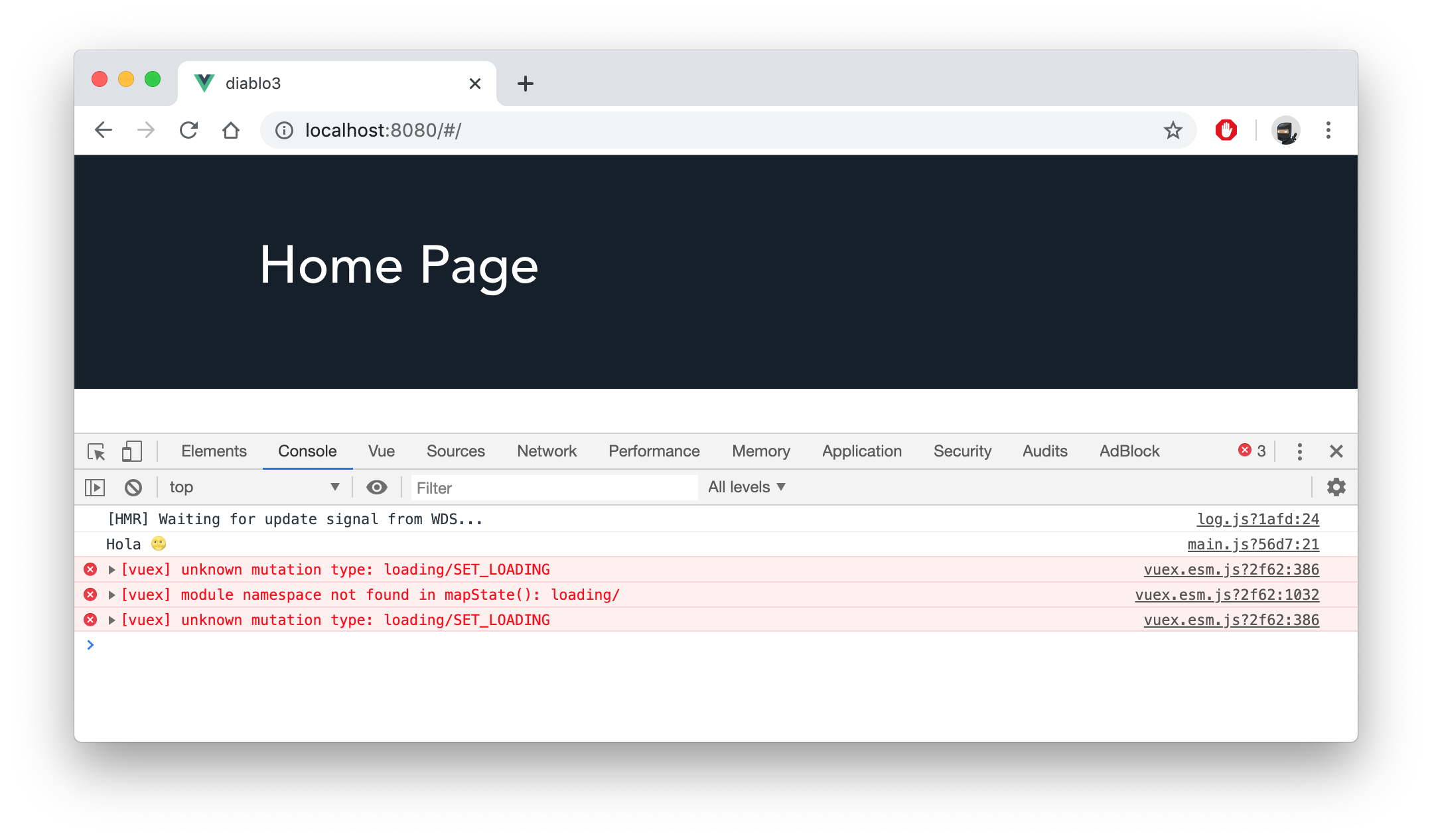Screen dimensions: 1432x840
Task: Show the console sidebar panel icon
Action: [x=95, y=488]
